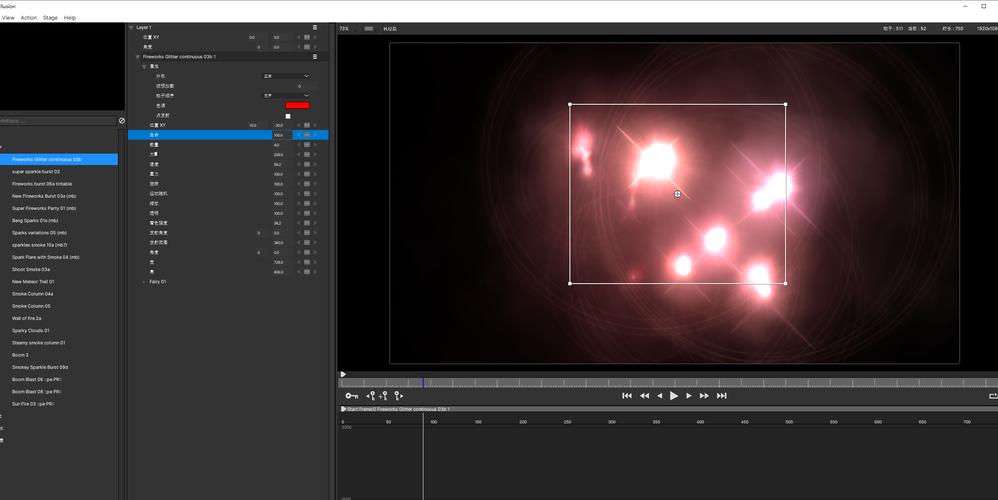This screenshot has width=998, height=500.
Task: Open the graph icon on the Layer 位置 XY row
Action: (x=307, y=38)
